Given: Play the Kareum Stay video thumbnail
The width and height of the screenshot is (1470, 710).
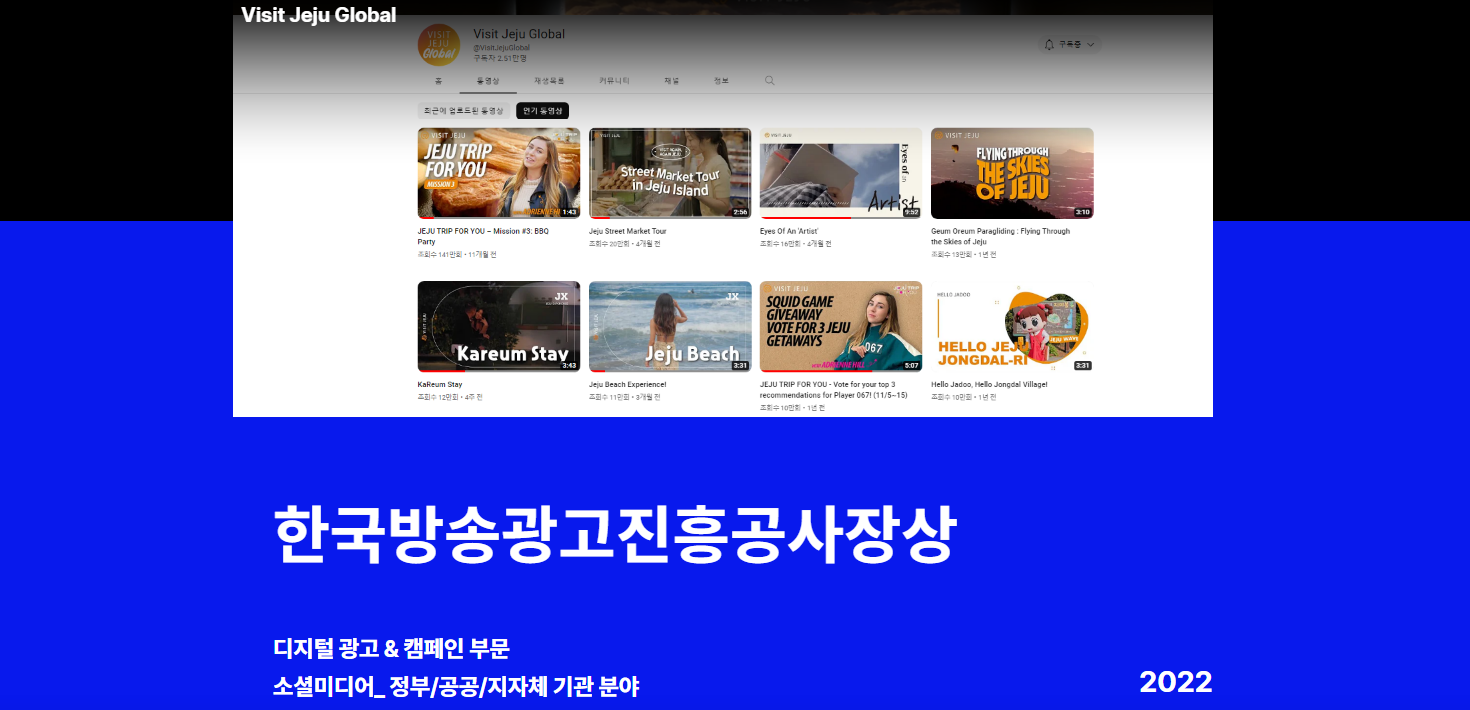Looking at the screenshot, I should 498,326.
